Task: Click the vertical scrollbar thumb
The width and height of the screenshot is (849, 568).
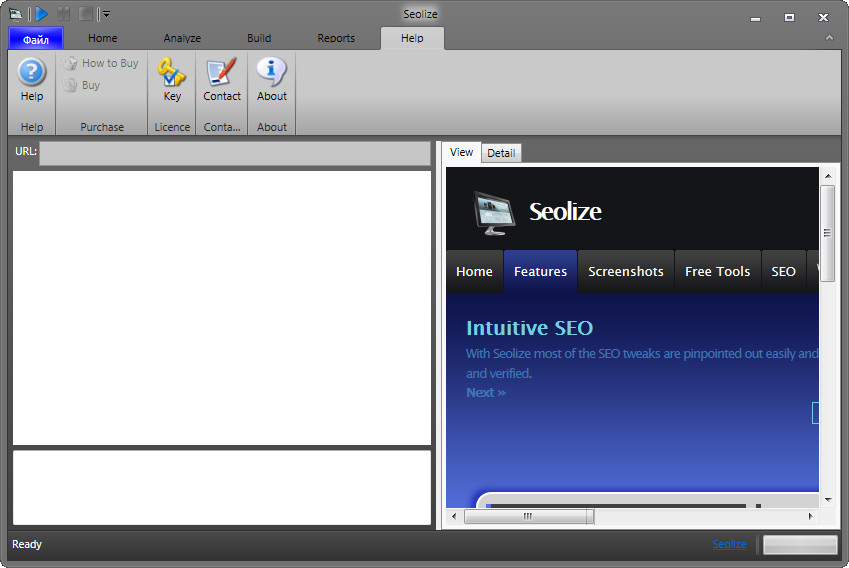Action: (x=827, y=233)
